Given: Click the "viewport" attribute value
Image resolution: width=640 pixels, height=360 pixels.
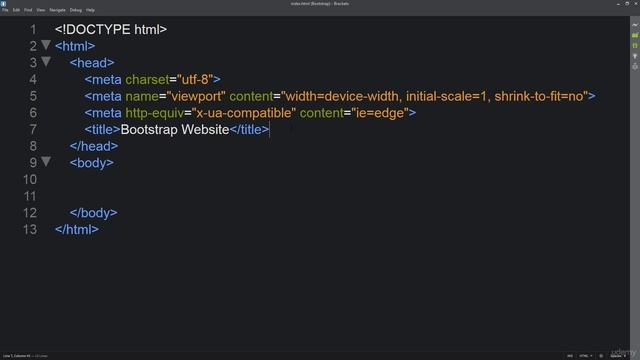Looking at the screenshot, I should pyautogui.click(x=196, y=96).
